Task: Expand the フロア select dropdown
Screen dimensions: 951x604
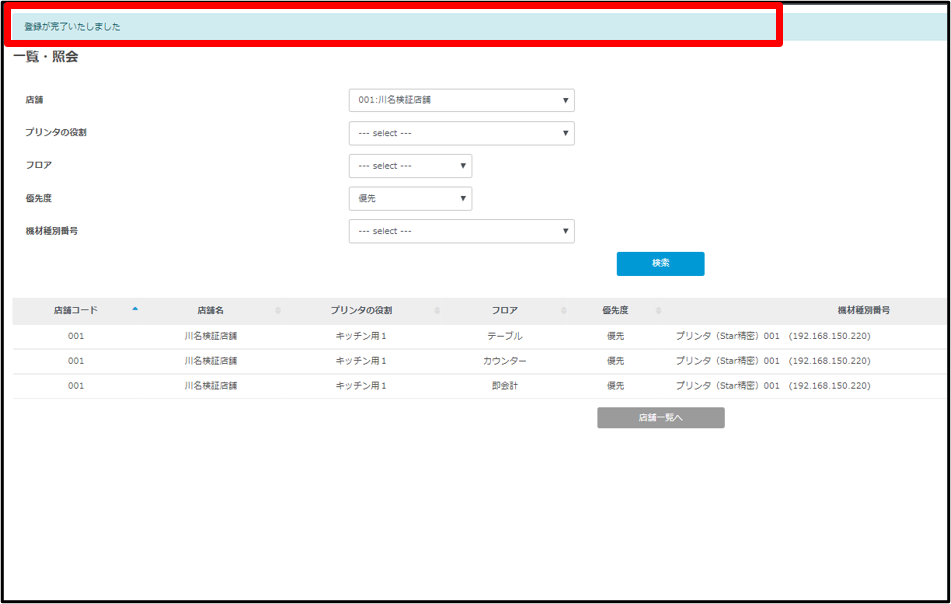Action: tap(411, 166)
